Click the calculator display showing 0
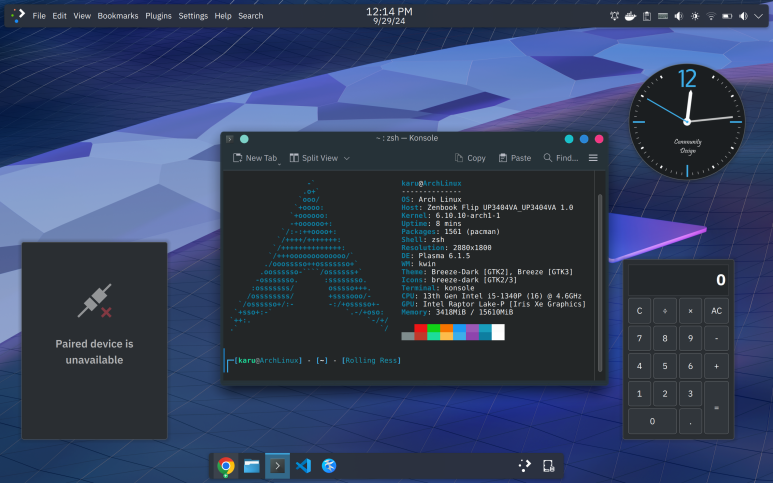The height and width of the screenshot is (483, 773). (x=678, y=280)
